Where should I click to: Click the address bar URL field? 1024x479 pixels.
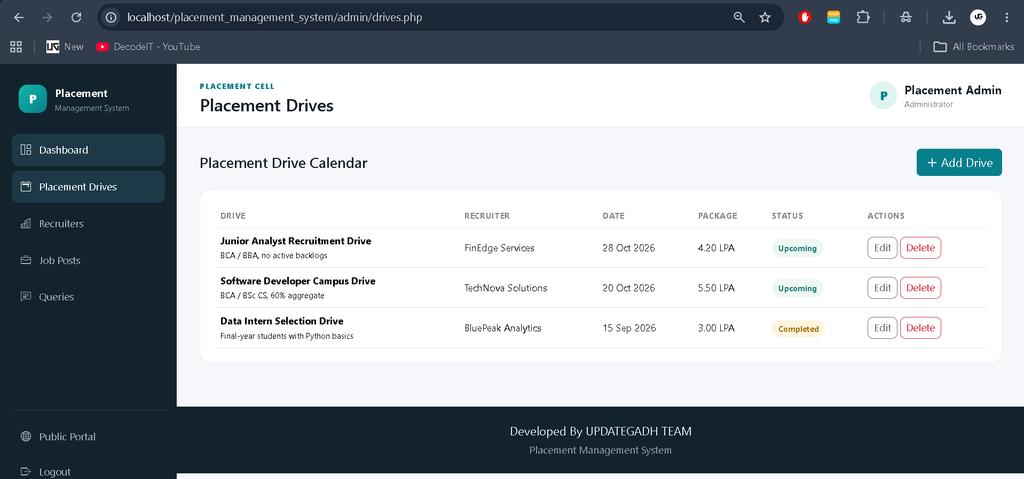point(418,18)
